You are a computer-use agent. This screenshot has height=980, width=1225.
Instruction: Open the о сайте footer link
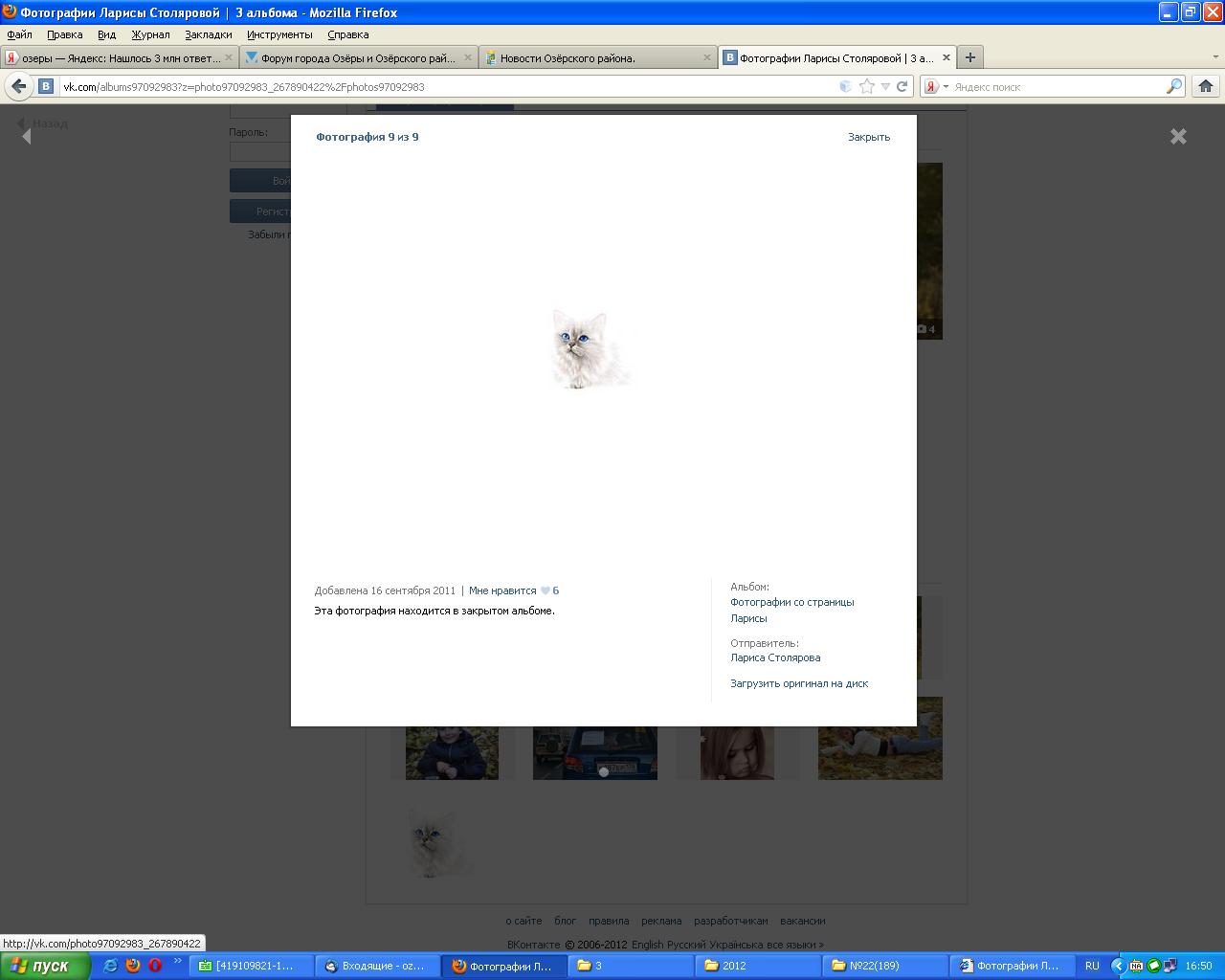tap(523, 921)
